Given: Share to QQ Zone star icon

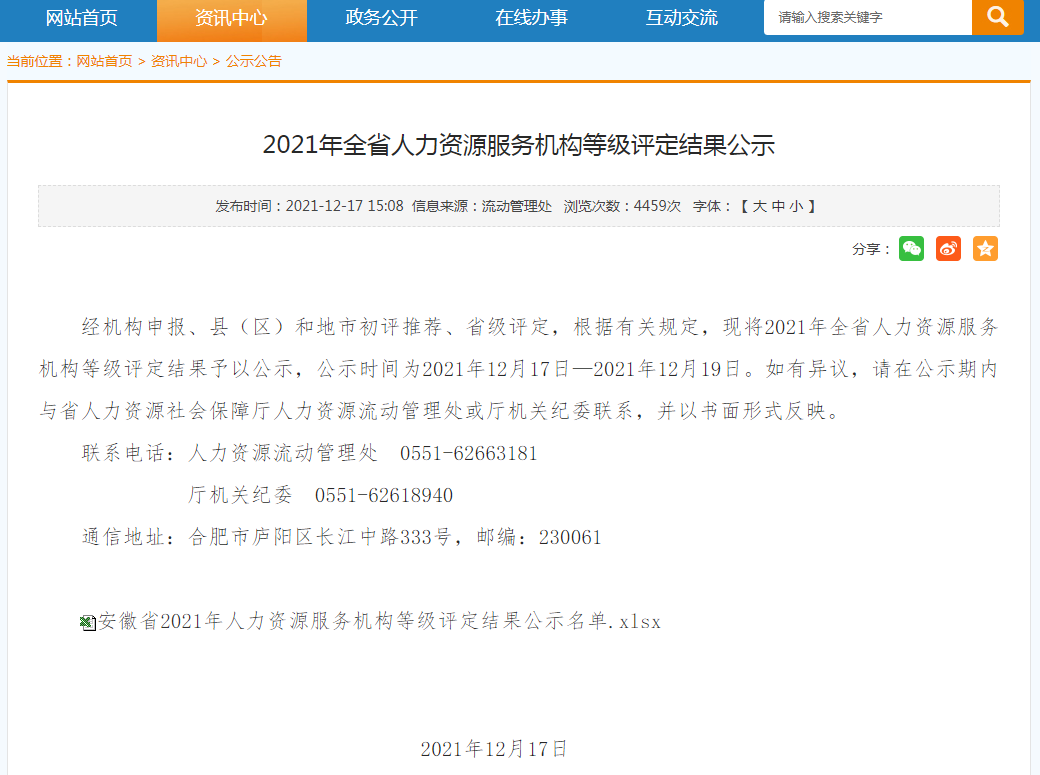Looking at the screenshot, I should click(985, 249).
